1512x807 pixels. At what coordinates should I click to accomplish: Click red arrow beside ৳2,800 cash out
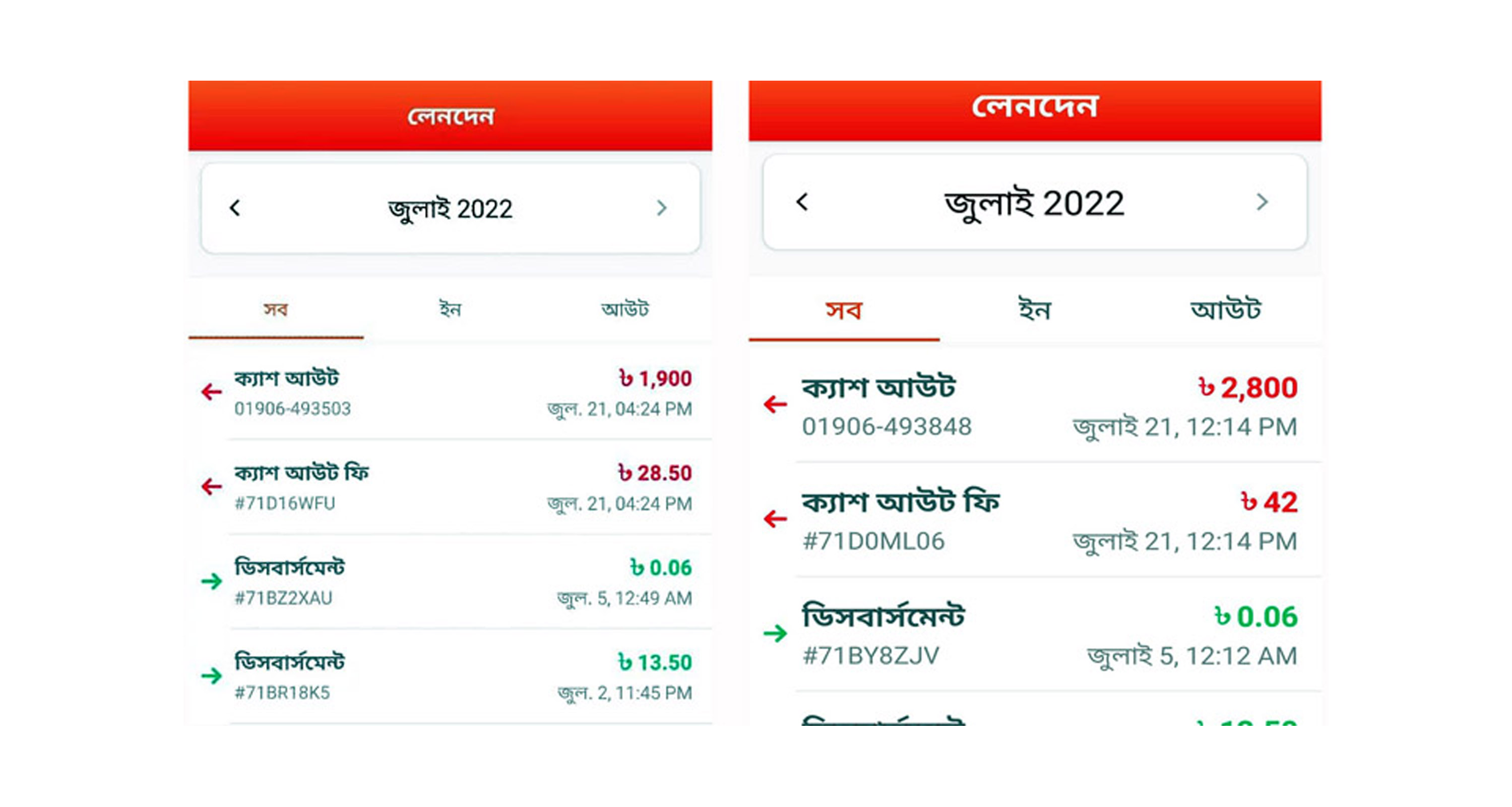tap(775, 404)
